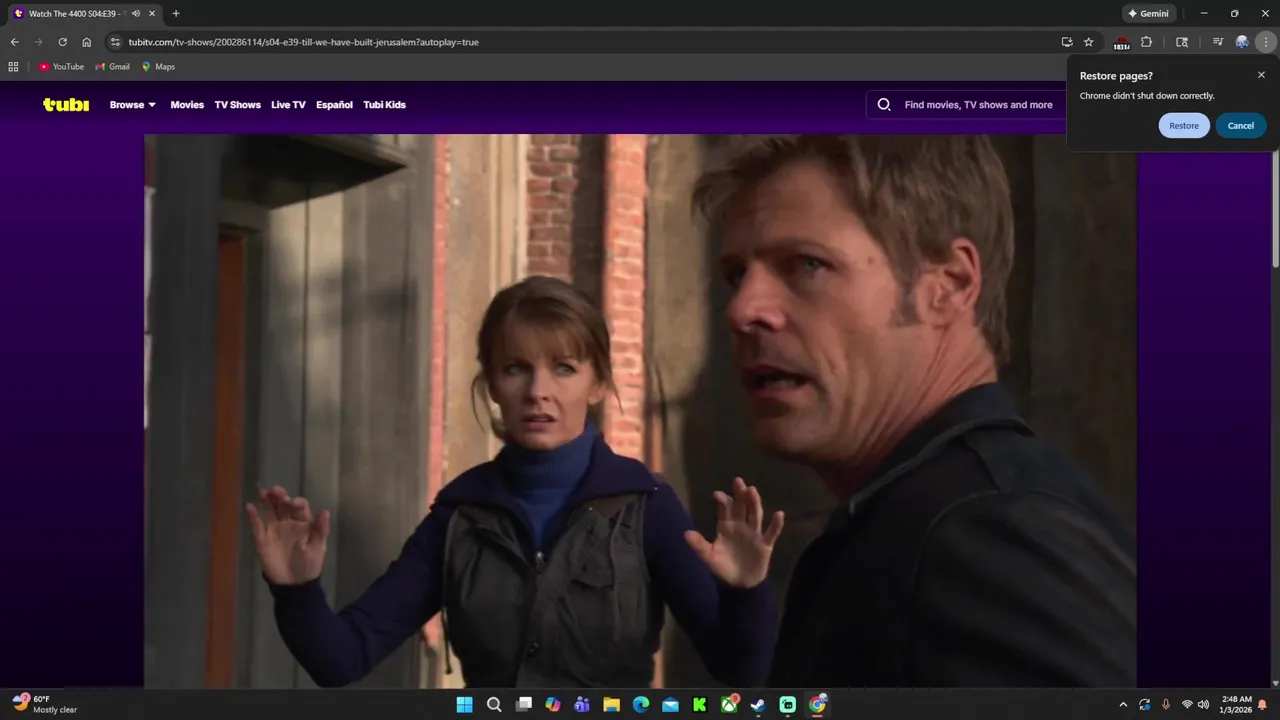Click the microphone tray icon
Image resolution: width=1280 pixels, height=720 pixels.
click(1165, 704)
